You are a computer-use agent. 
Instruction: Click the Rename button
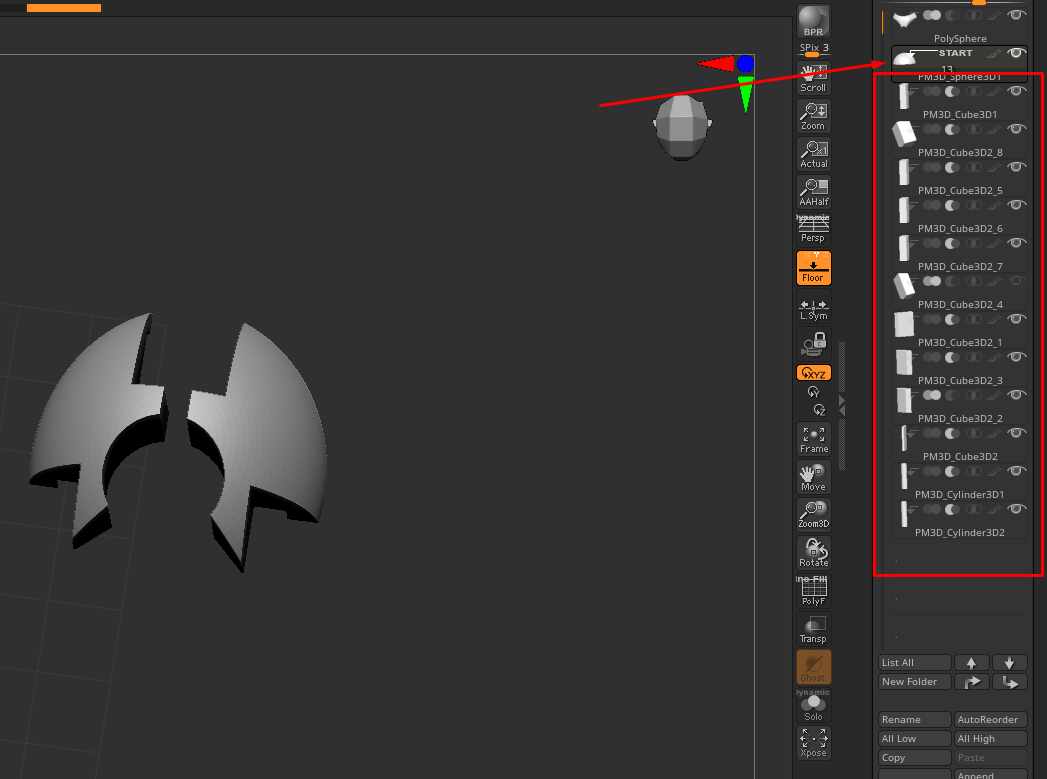click(914, 719)
